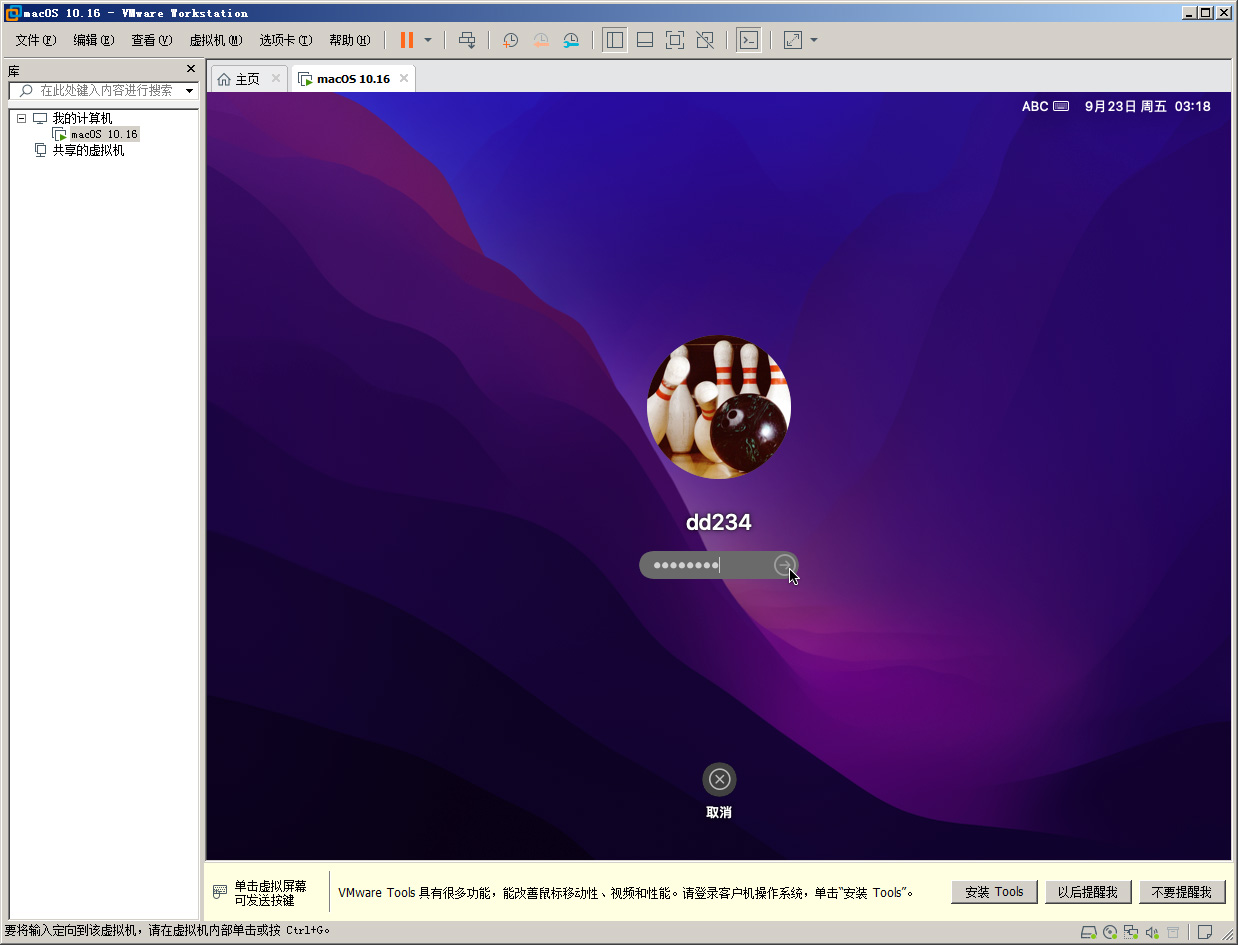
Task: Click the greyed-out box icon in status bar
Action: (1173, 932)
